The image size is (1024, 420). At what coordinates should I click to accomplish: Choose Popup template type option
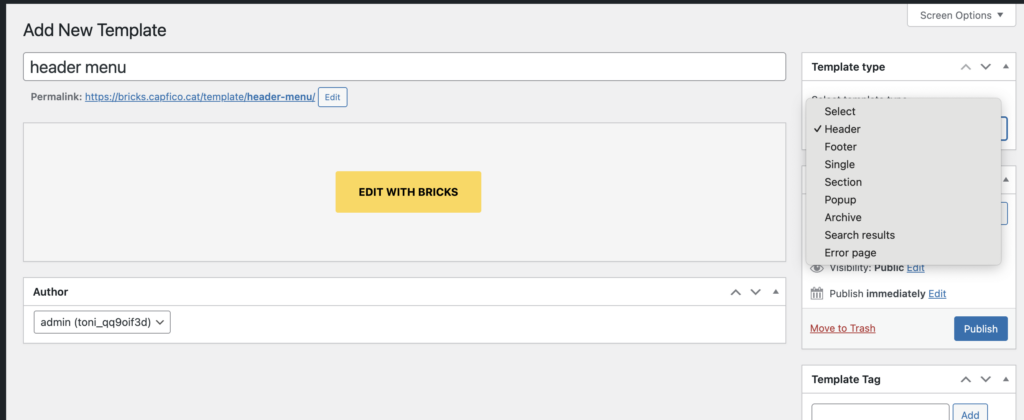coord(840,200)
